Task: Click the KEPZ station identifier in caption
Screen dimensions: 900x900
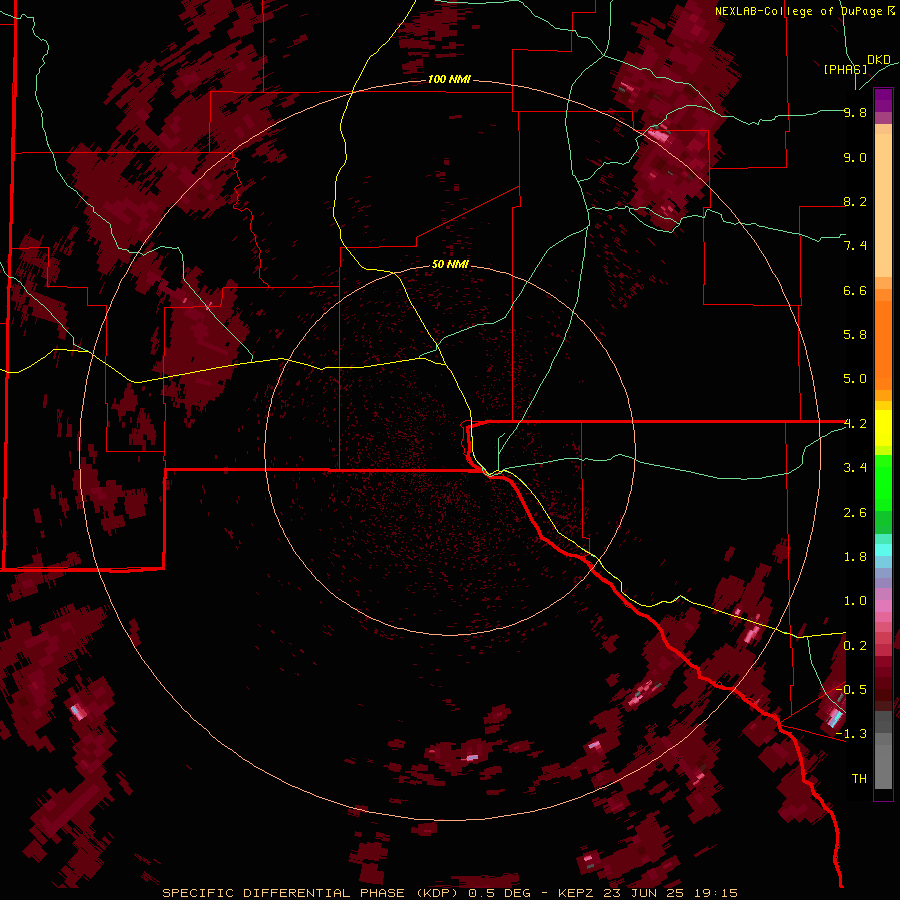Action: [x=576, y=893]
